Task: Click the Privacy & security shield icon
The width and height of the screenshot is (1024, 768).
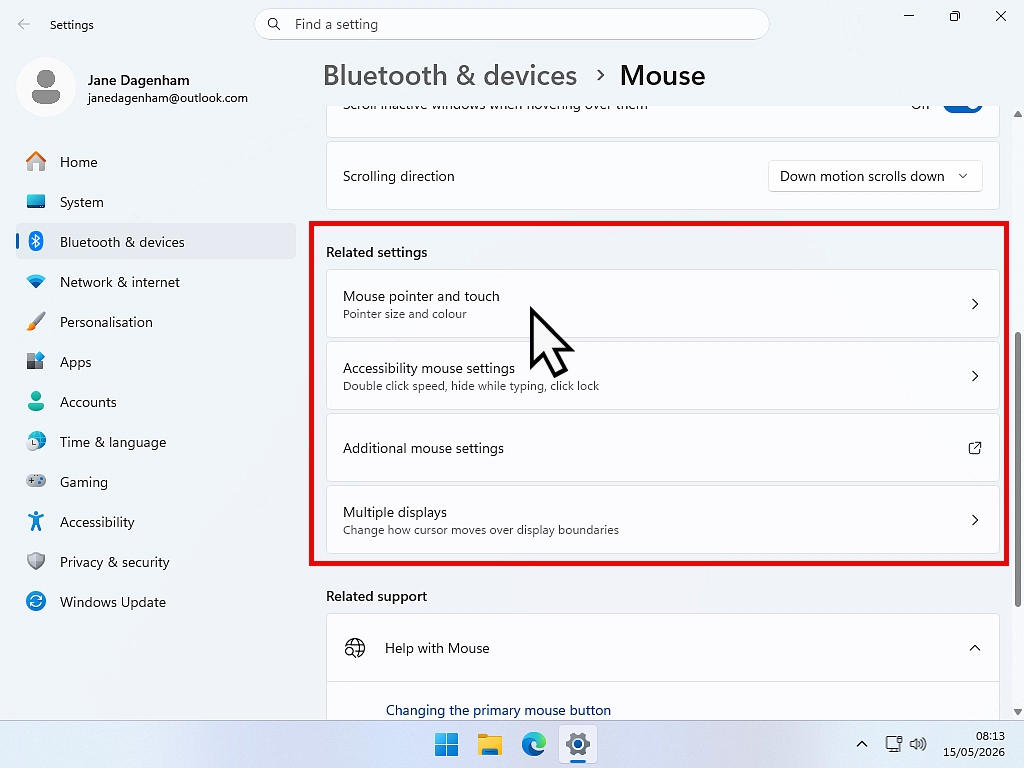Action: pos(36,561)
